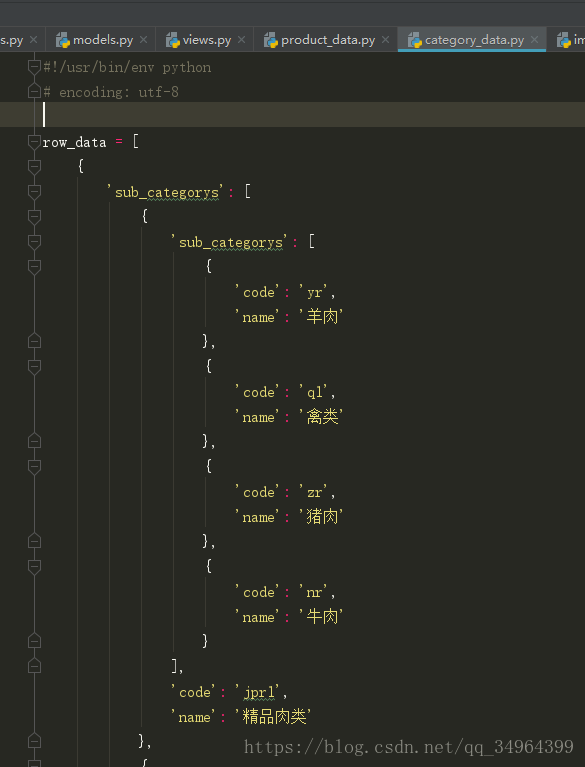Click the 'code' key before 'jprl'
This screenshot has height=767, width=585.
194,693
